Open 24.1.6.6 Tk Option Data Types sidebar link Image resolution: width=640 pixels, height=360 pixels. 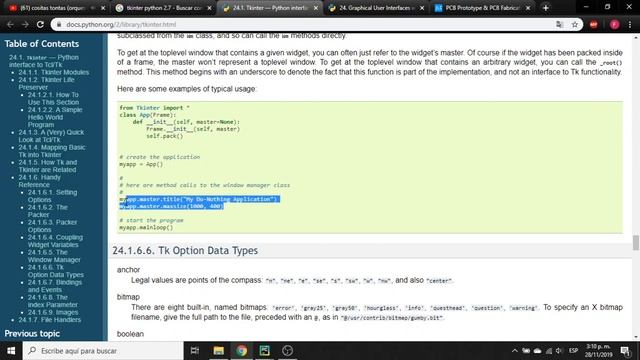coord(56,271)
